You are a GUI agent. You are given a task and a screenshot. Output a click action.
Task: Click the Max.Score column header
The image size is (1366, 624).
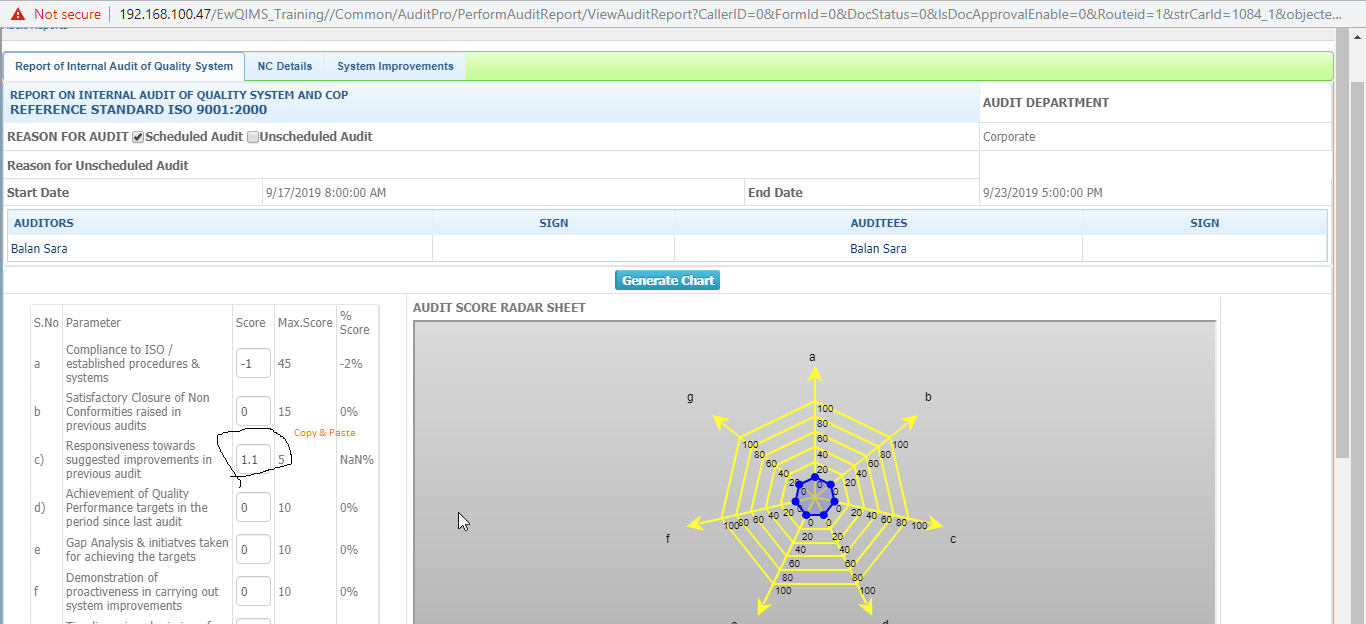[x=305, y=323]
